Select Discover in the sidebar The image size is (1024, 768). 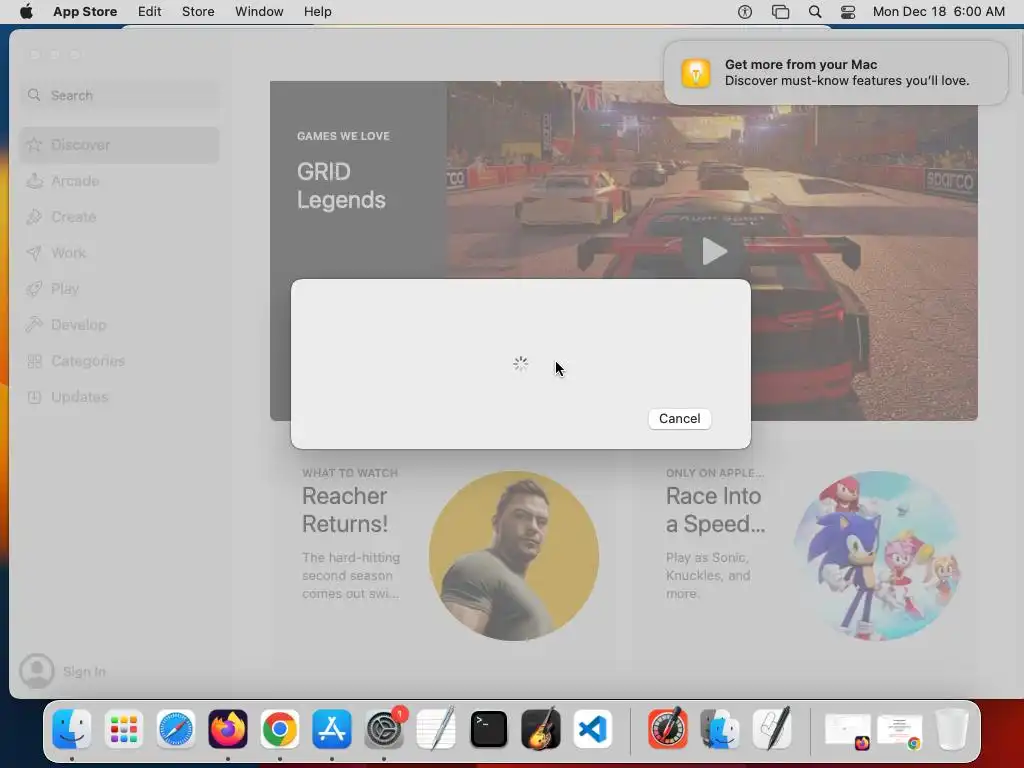coord(120,145)
